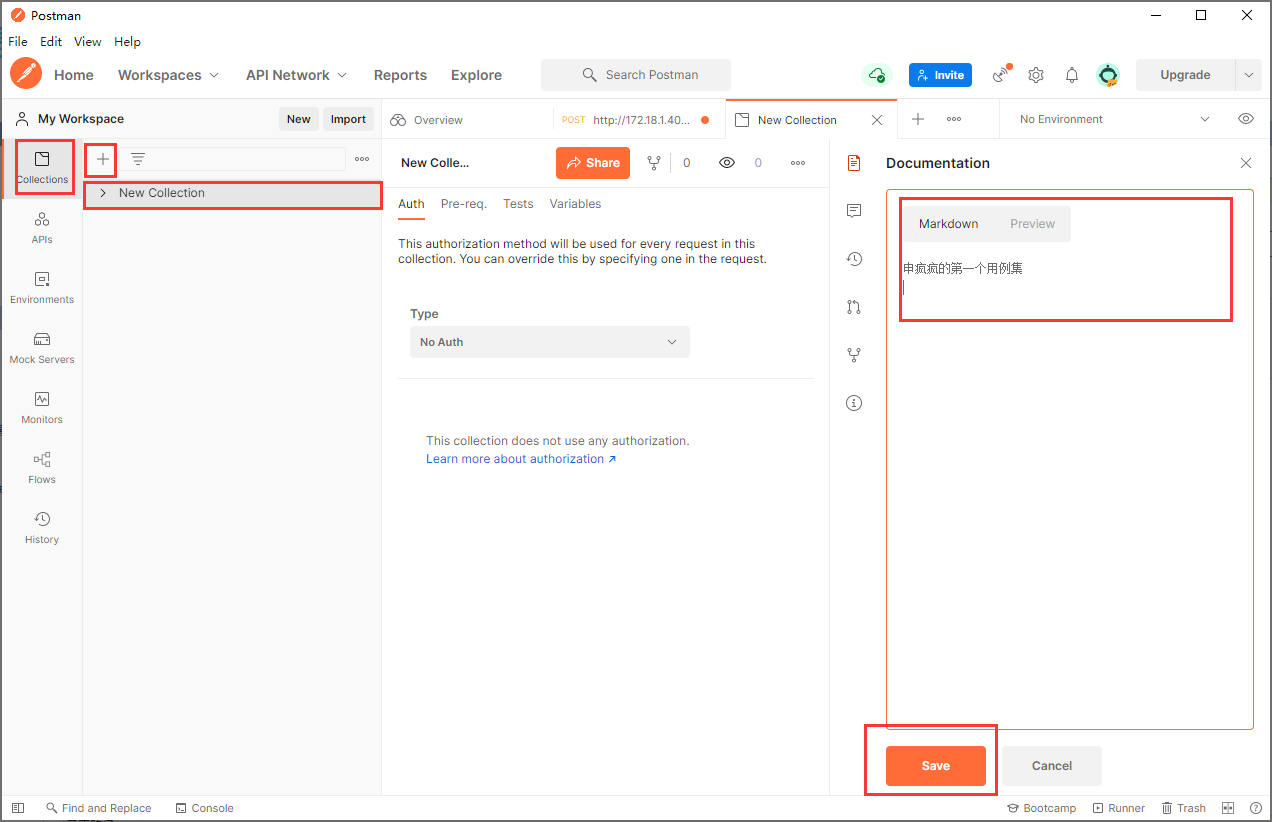Open the Changelog history pane icon
Image resolution: width=1272 pixels, height=822 pixels.
[854, 259]
